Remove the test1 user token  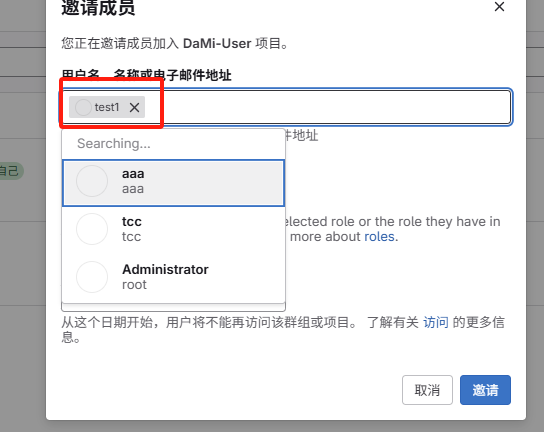pos(135,107)
